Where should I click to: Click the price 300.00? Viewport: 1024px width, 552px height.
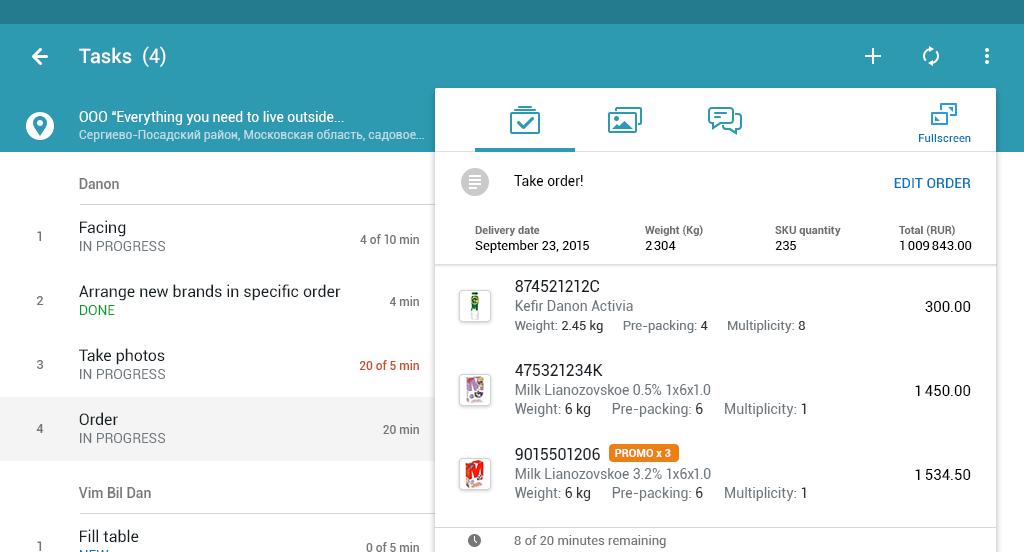948,306
